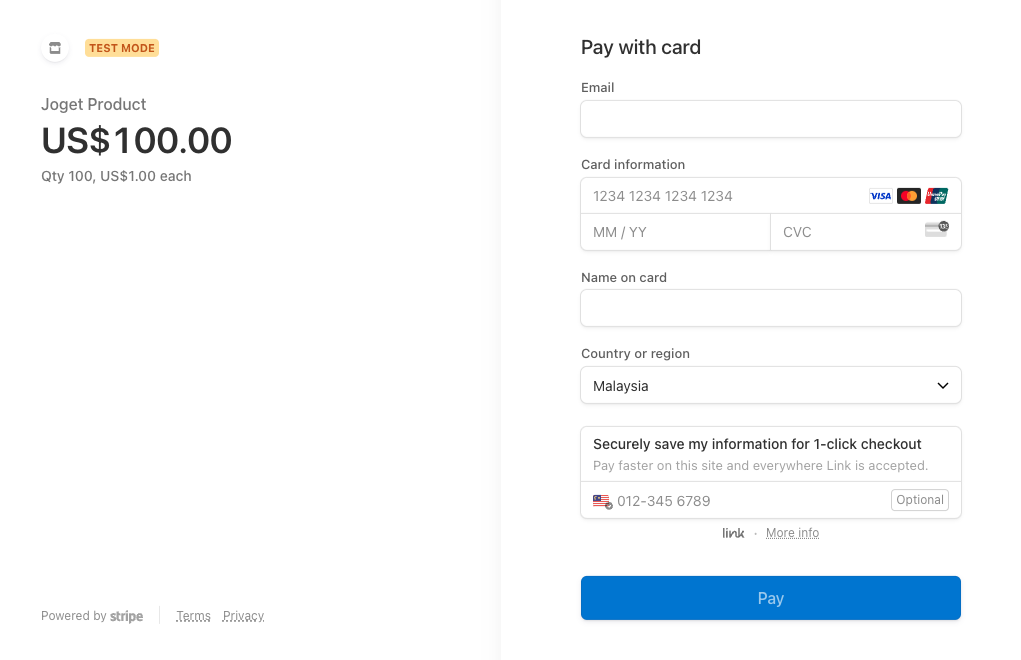Click the UnionPay card logo
Image resolution: width=1021 pixels, height=660 pixels.
(x=937, y=196)
